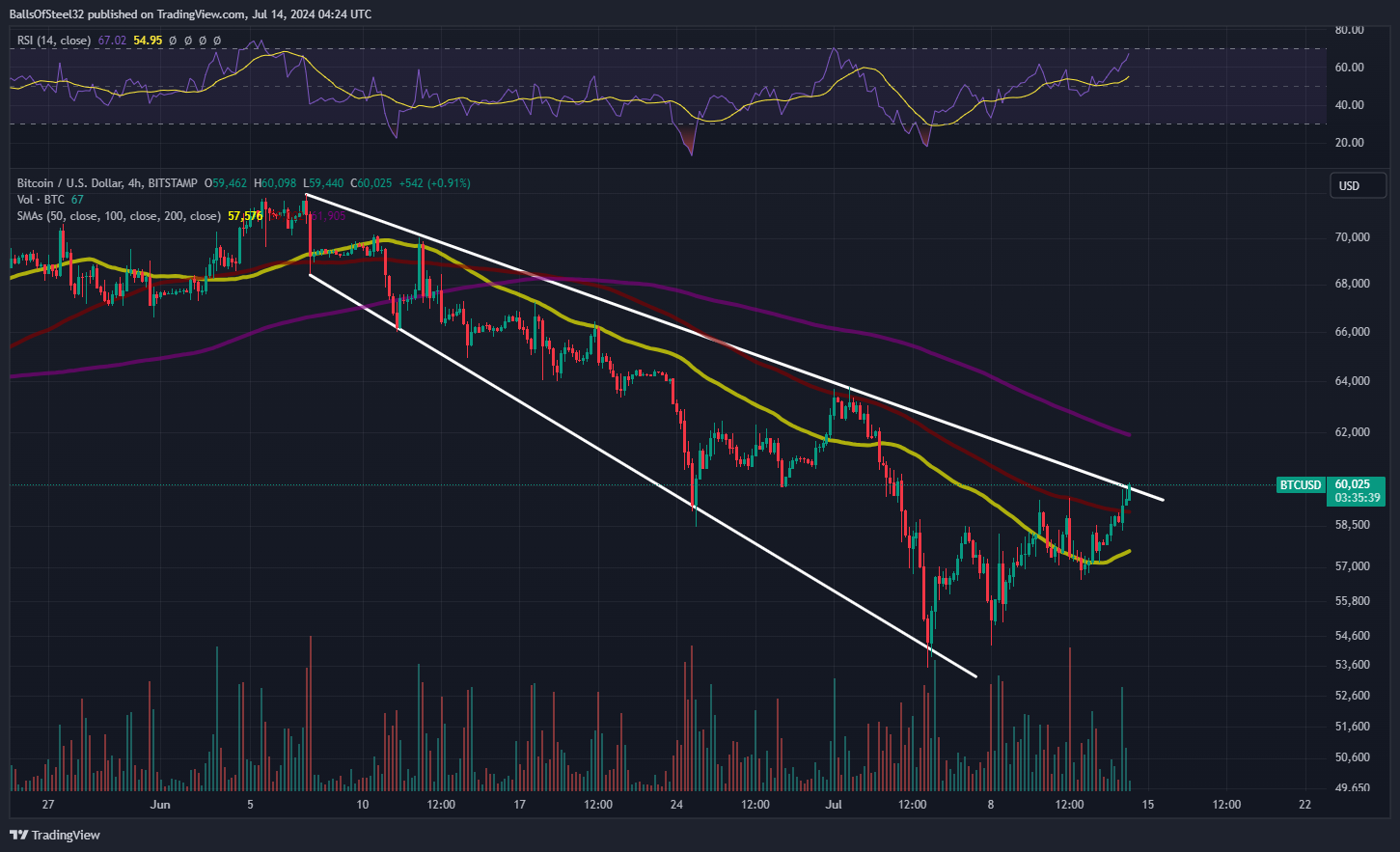Select the Bitcoin / U.S. Dollar chart title
This screenshot has height=852, width=1400.
click(x=107, y=182)
